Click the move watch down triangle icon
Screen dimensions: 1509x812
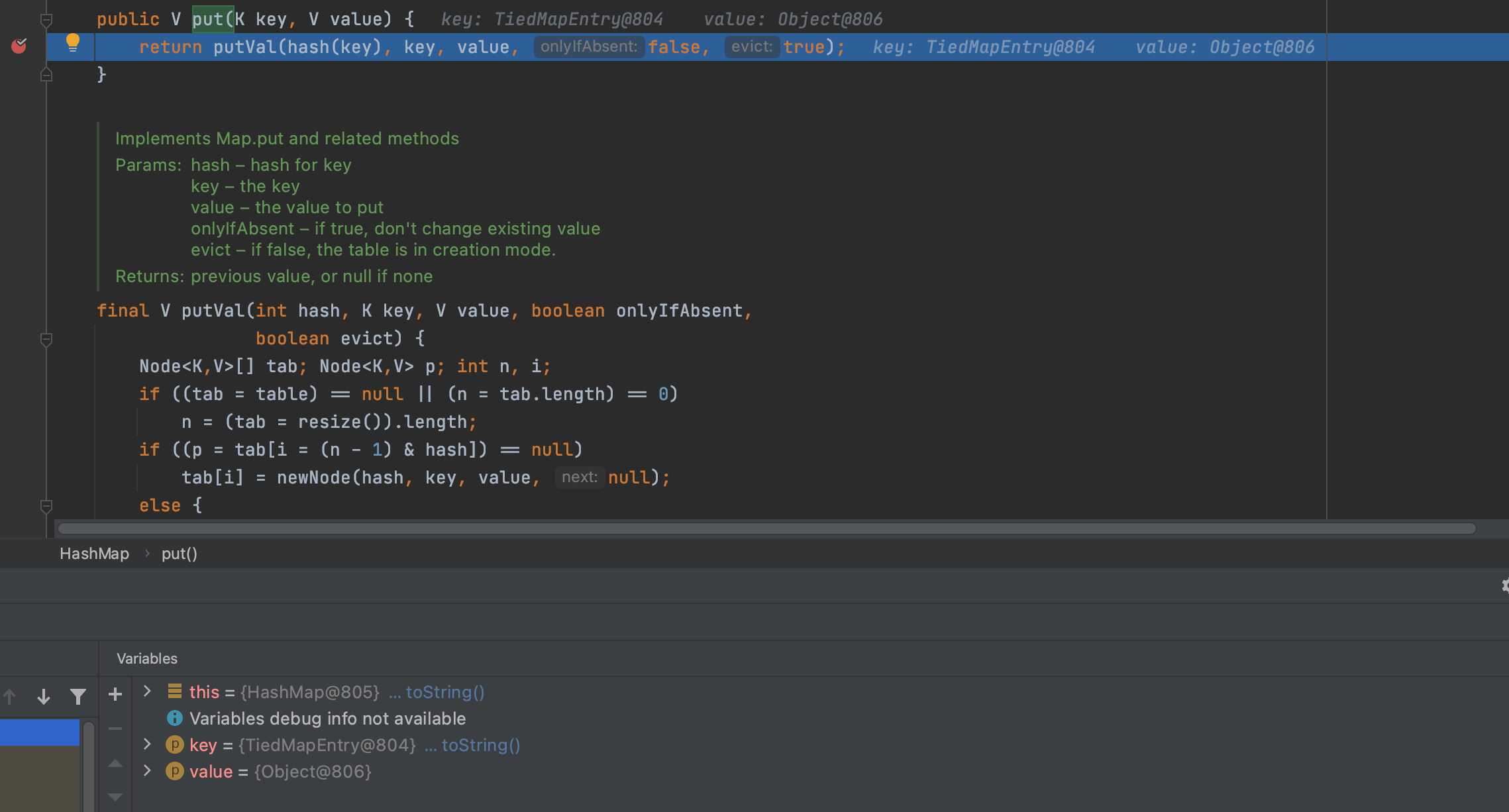pos(115,797)
